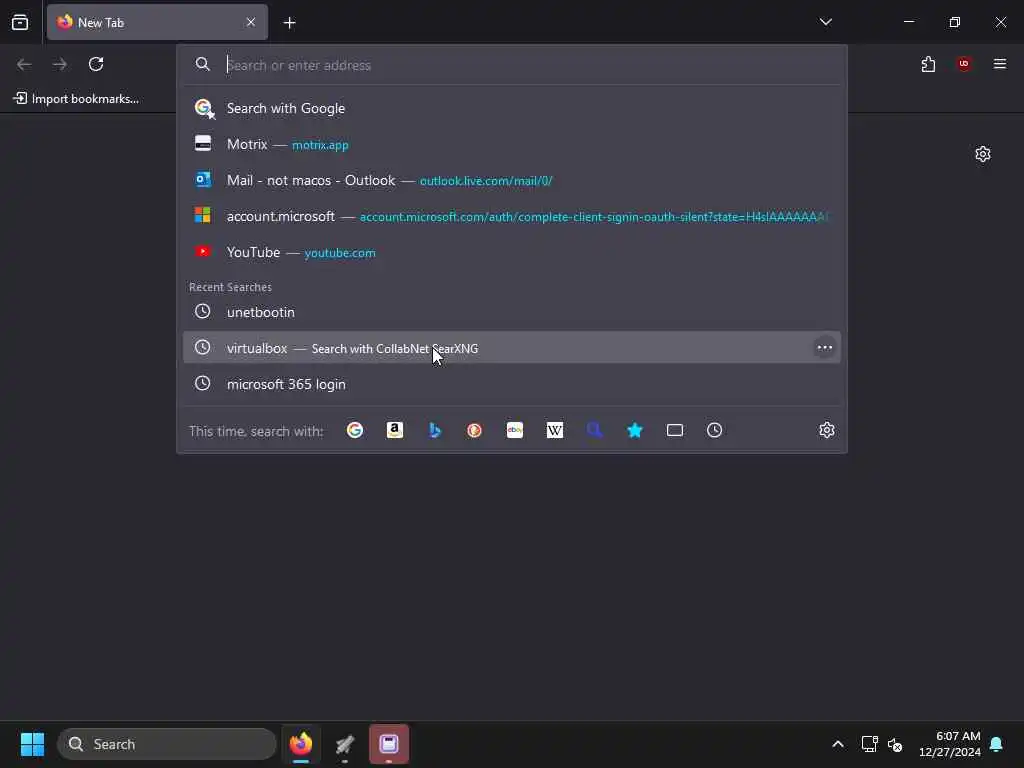The width and height of the screenshot is (1024, 768).
Task: Switch to Firefox in the taskbar
Action: pyautogui.click(x=301, y=744)
